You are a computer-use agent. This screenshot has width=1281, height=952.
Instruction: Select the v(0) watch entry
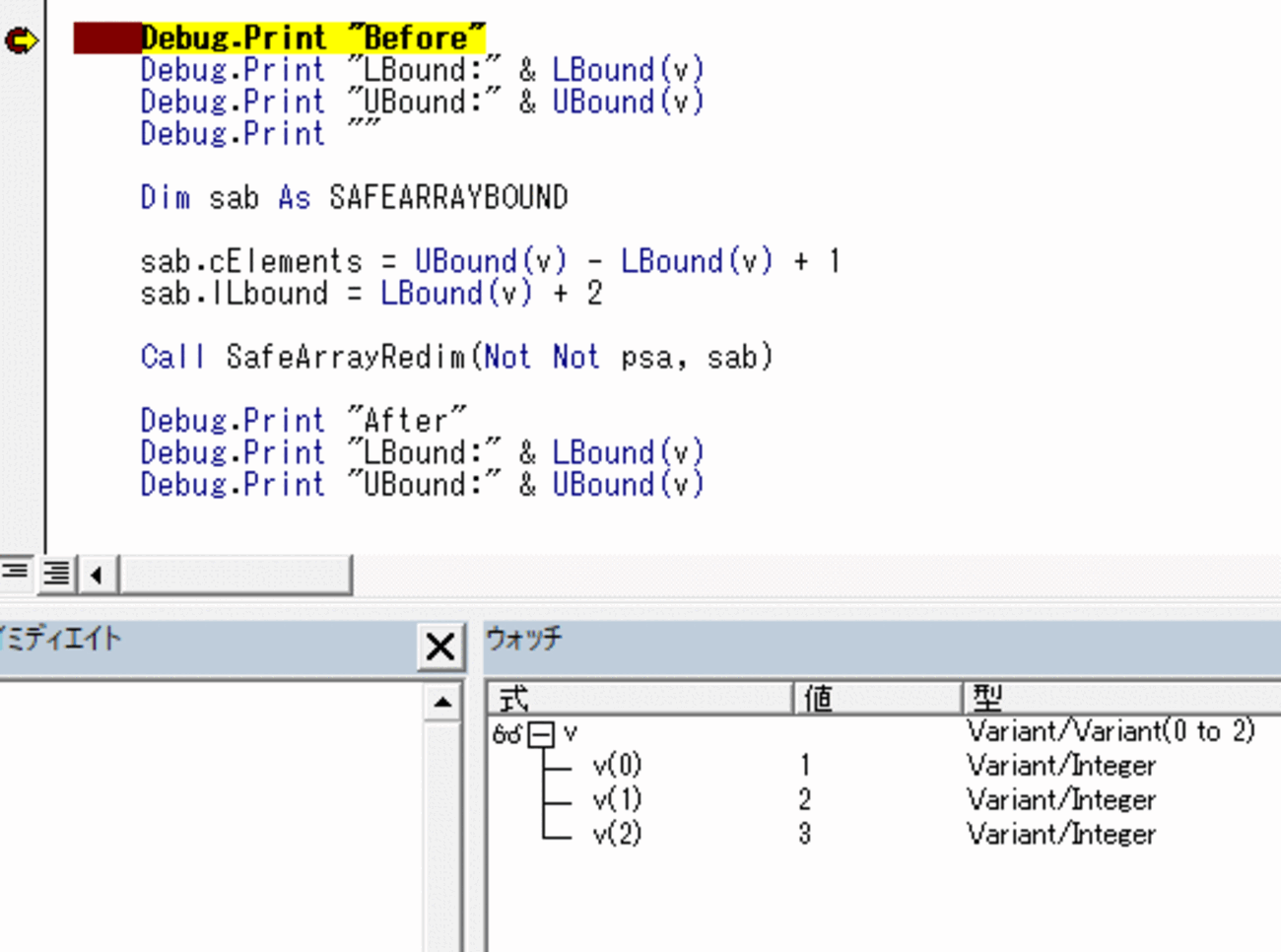pos(617,766)
